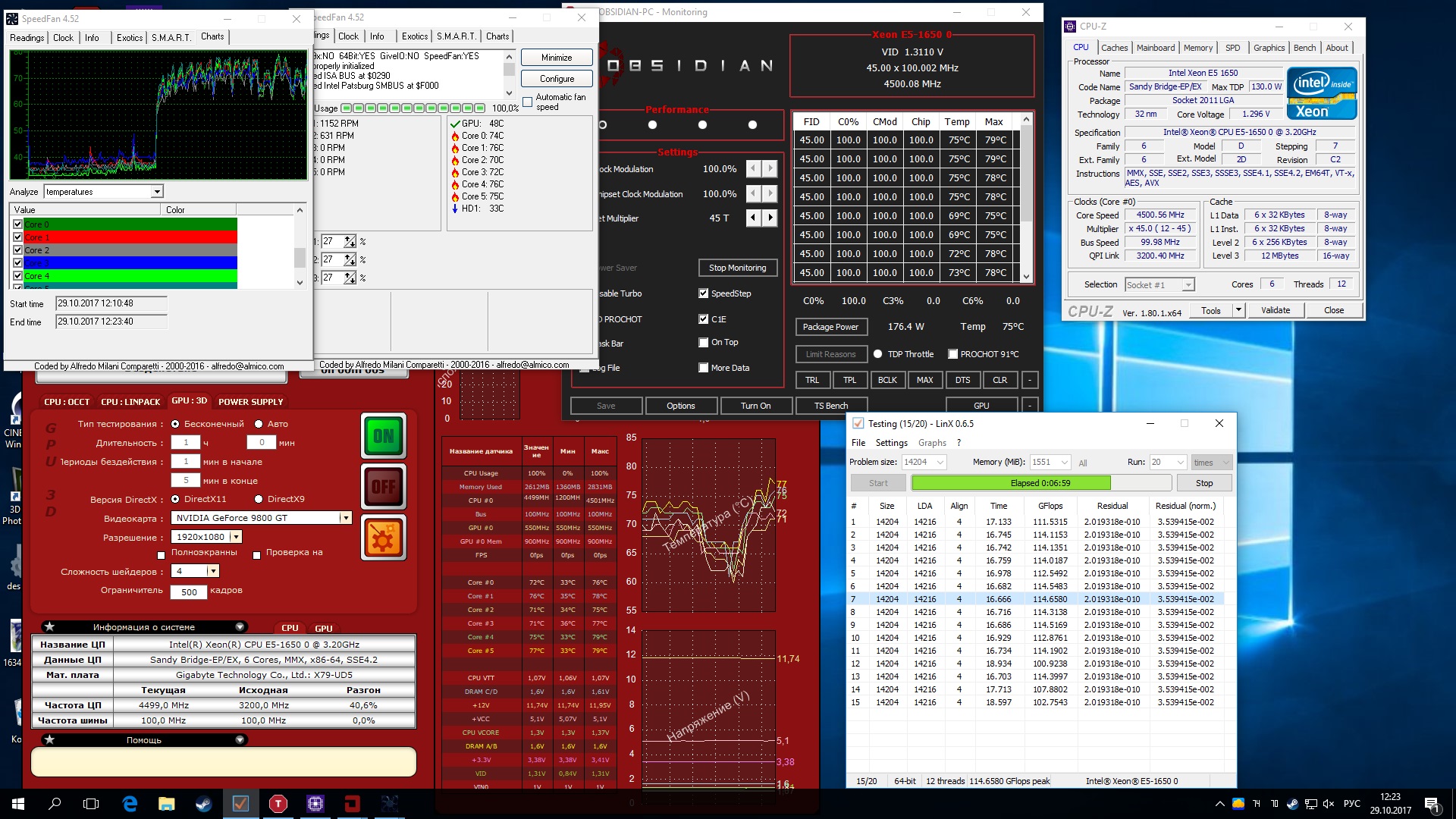This screenshot has width=1456, height=819.
Task: Switch to LinX taskbar icon with checkmark
Action: pos(240,804)
